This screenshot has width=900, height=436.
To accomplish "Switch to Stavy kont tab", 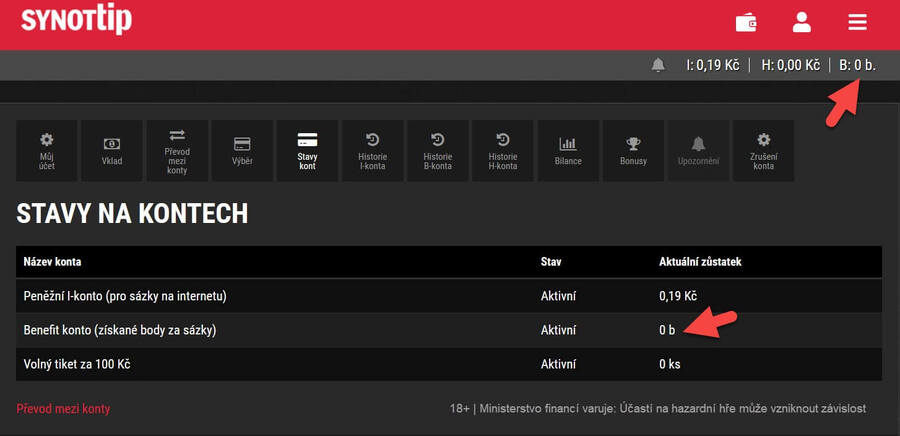I will coord(307,150).
